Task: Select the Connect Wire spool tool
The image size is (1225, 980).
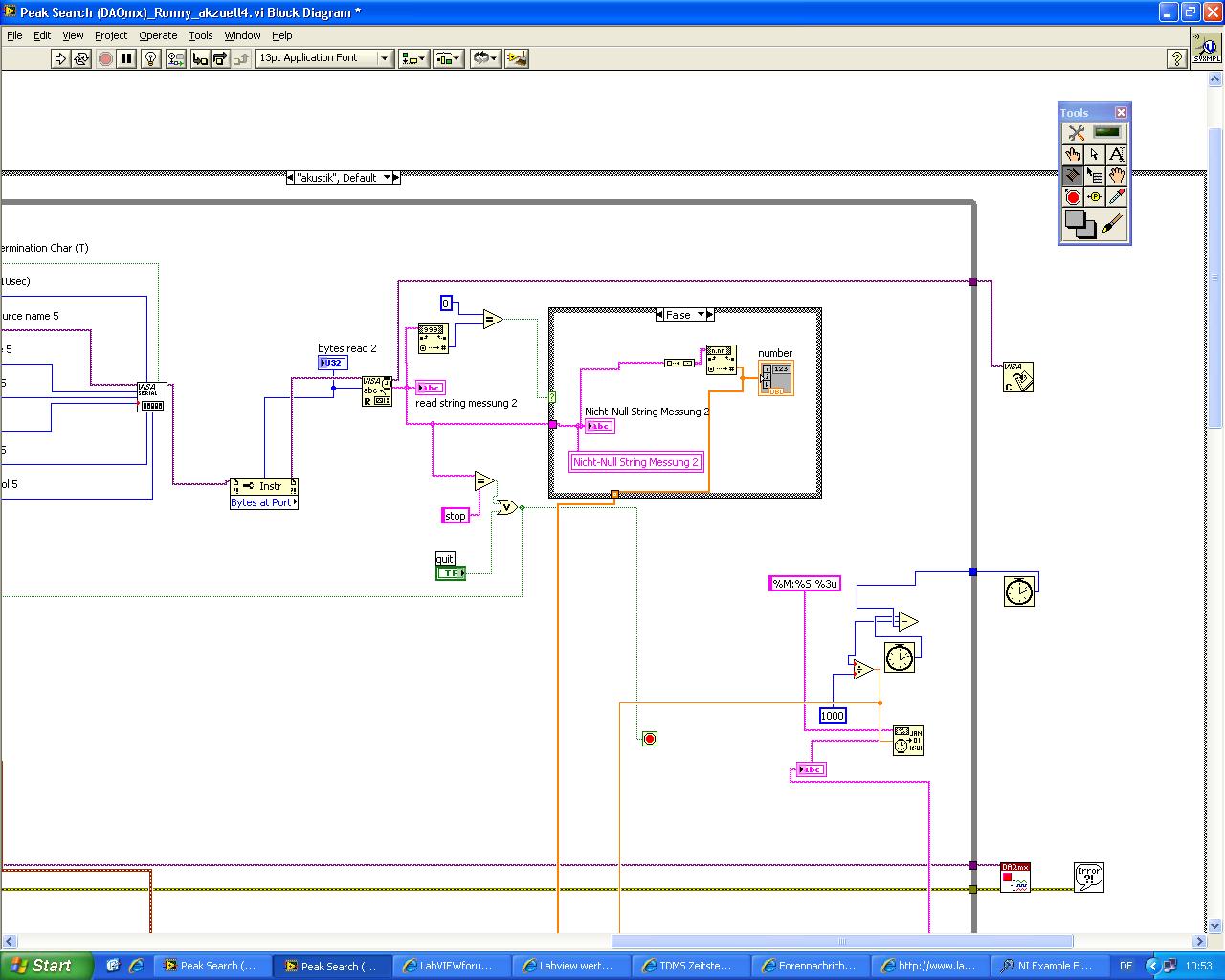Action: click(x=1073, y=175)
